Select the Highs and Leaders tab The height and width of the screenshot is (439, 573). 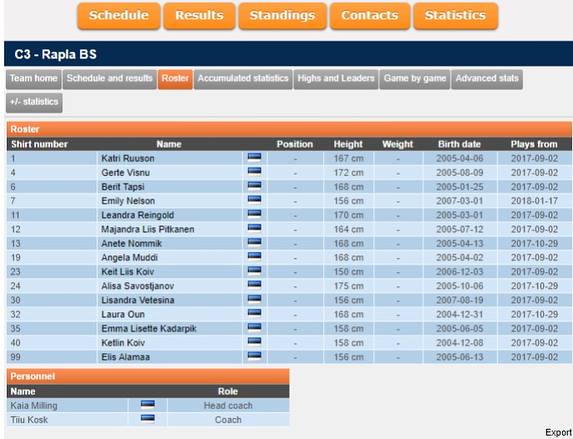click(x=336, y=79)
